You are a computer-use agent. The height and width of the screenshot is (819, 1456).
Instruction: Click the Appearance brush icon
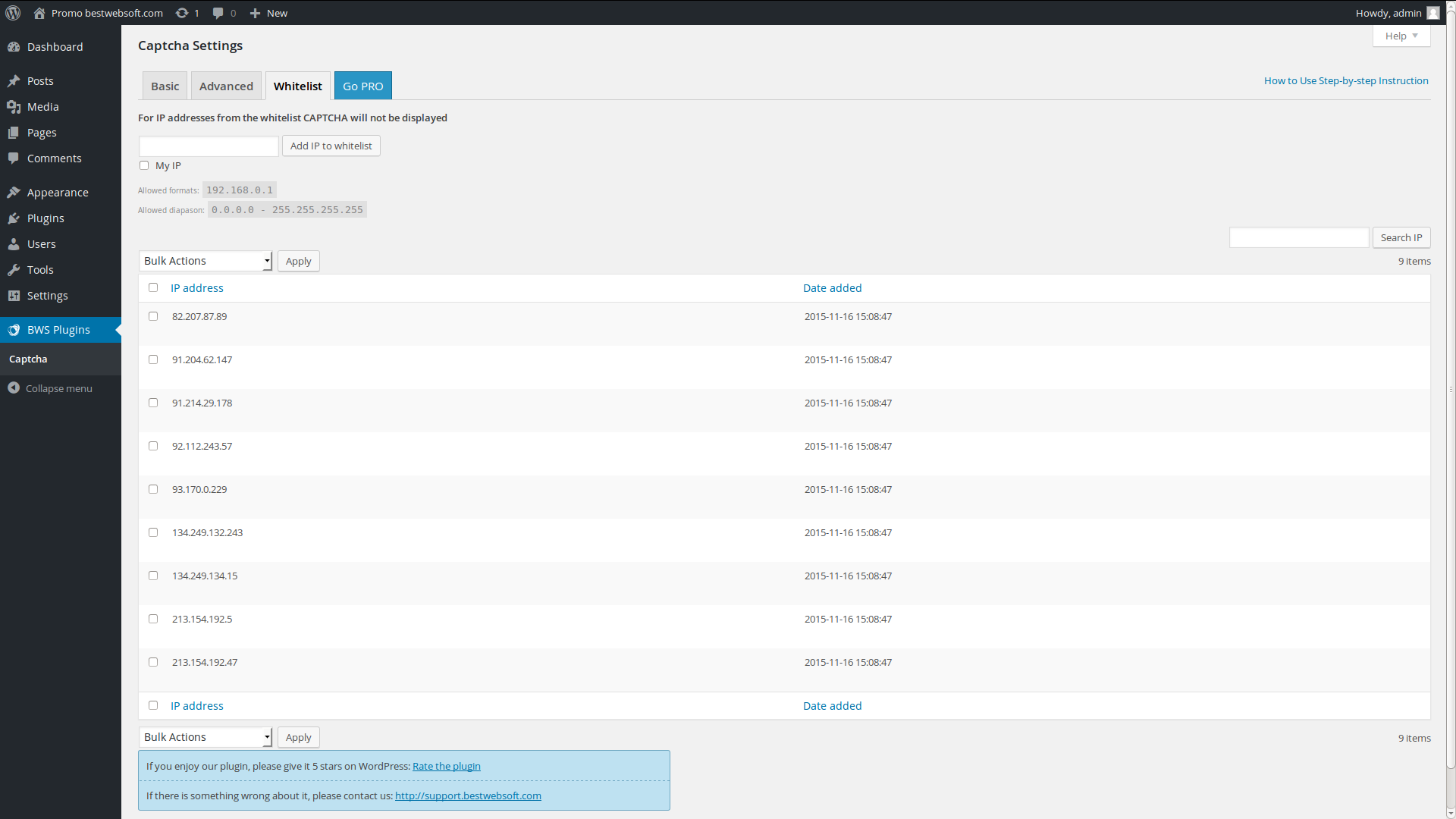coord(14,193)
